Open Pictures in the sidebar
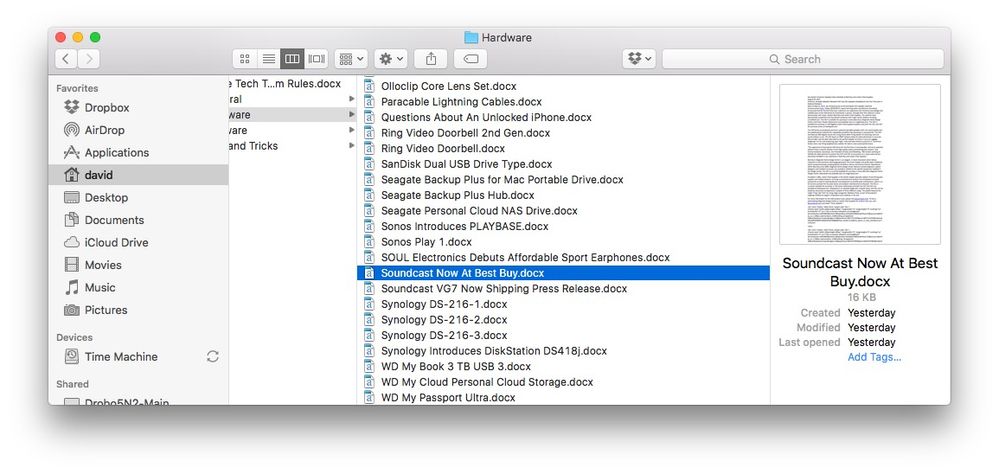The image size is (999, 474). (138, 310)
